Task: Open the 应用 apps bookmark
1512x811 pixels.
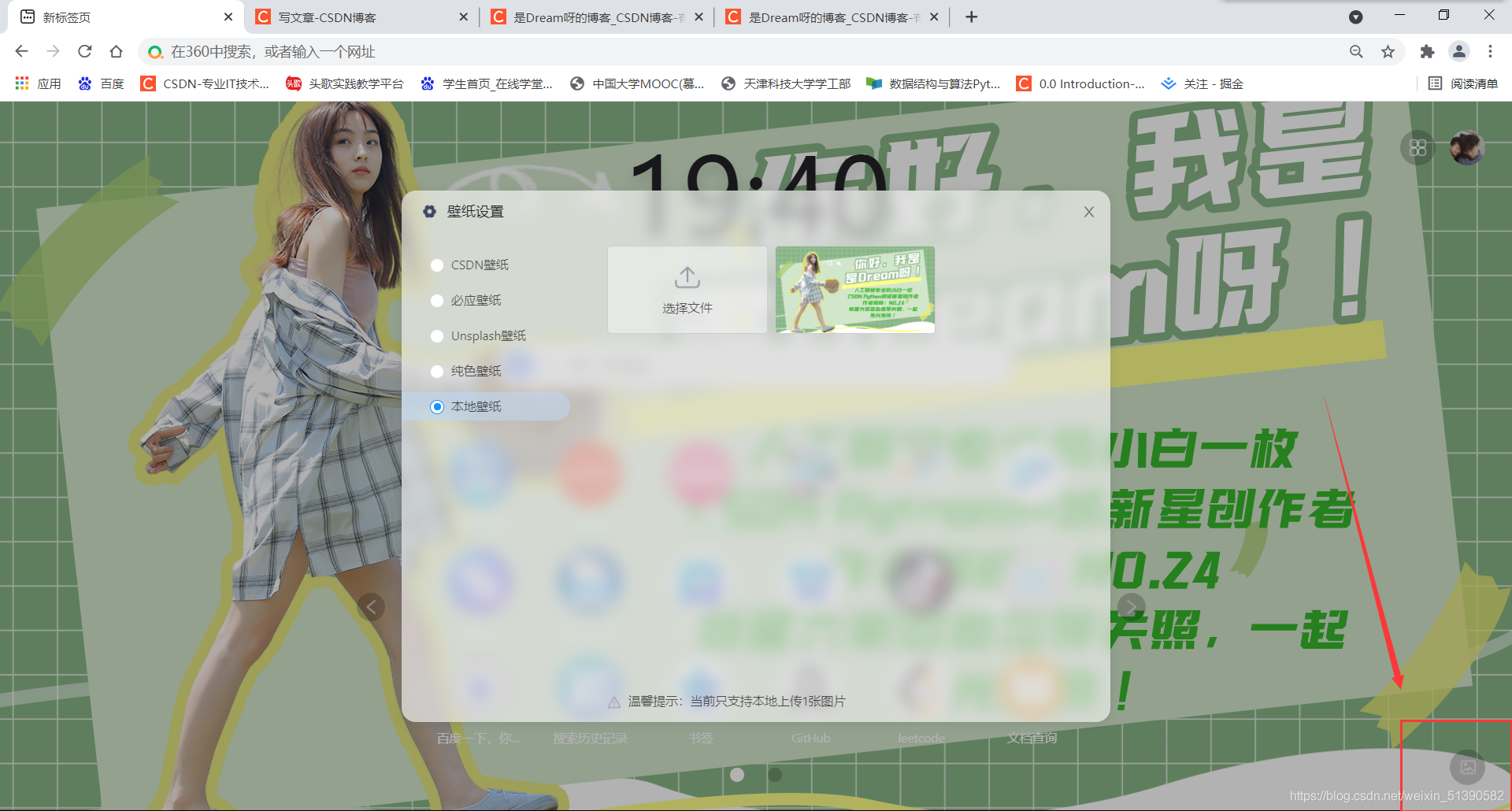Action: click(38, 83)
